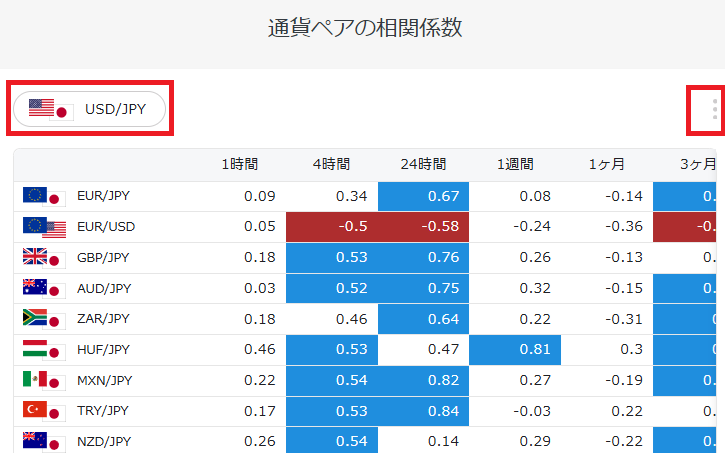Click the EUR/JPY flag icon
This screenshot has width=725, height=453.
pyautogui.click(x=44, y=197)
